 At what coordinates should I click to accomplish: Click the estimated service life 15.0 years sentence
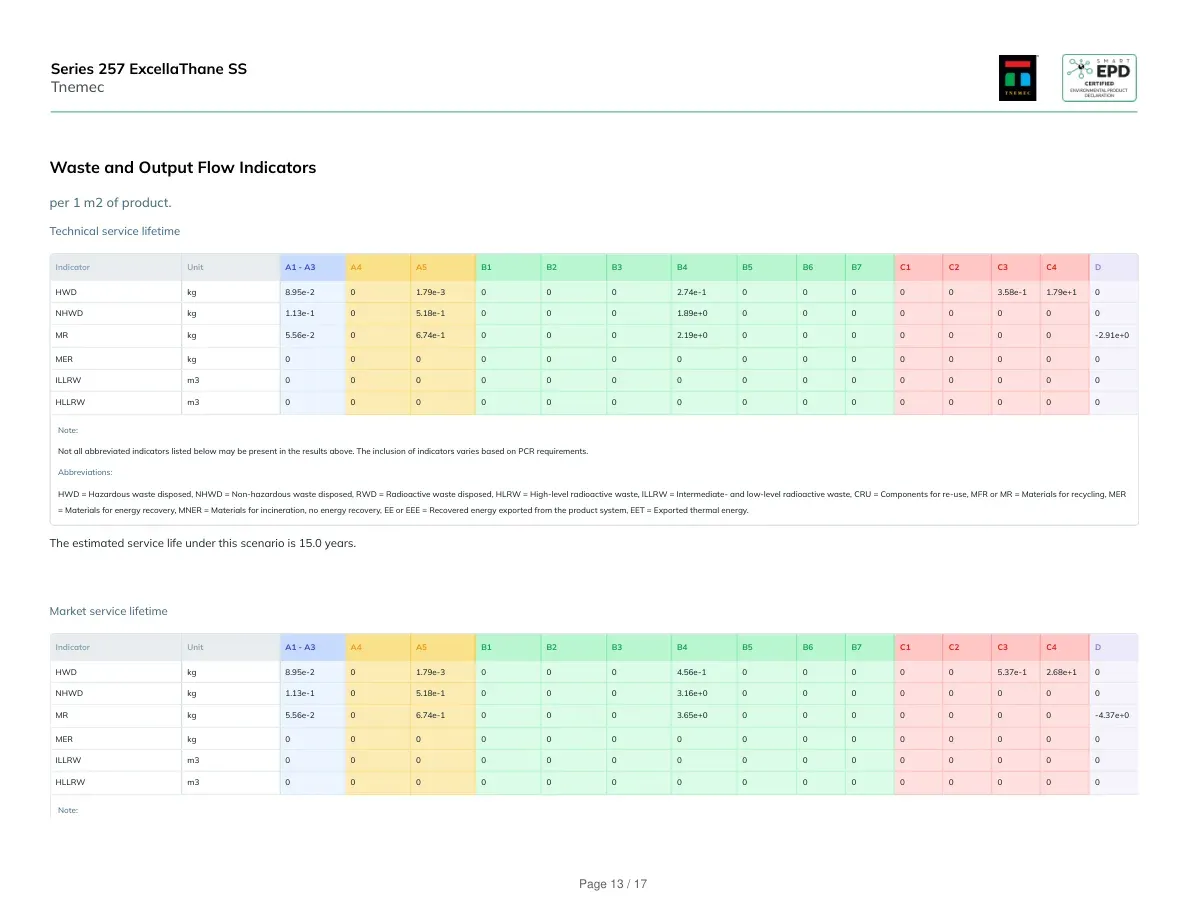tap(202, 543)
